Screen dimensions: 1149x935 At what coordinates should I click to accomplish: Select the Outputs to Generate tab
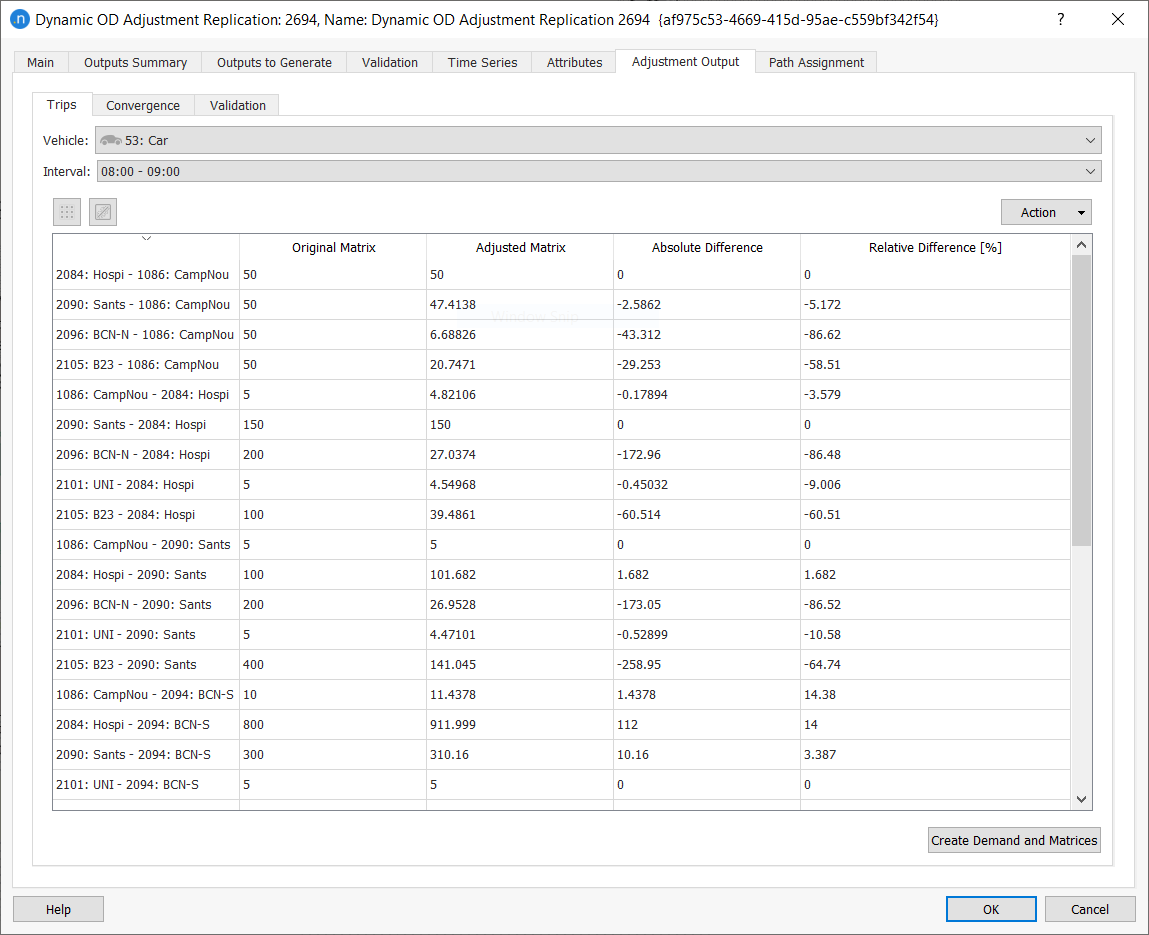click(x=274, y=62)
